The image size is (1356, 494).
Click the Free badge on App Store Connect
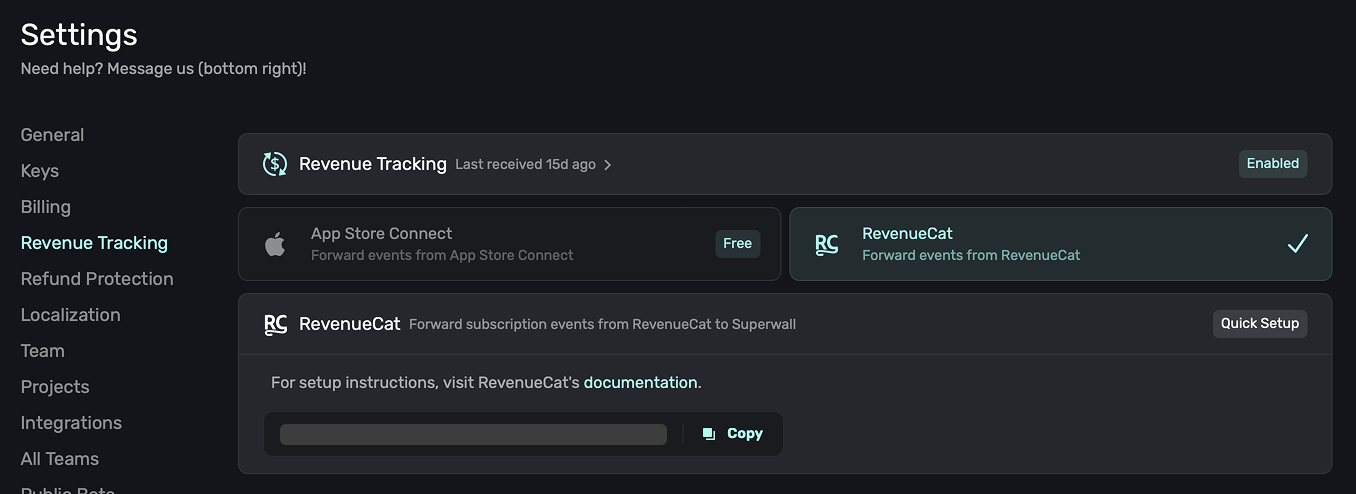pyautogui.click(x=737, y=243)
